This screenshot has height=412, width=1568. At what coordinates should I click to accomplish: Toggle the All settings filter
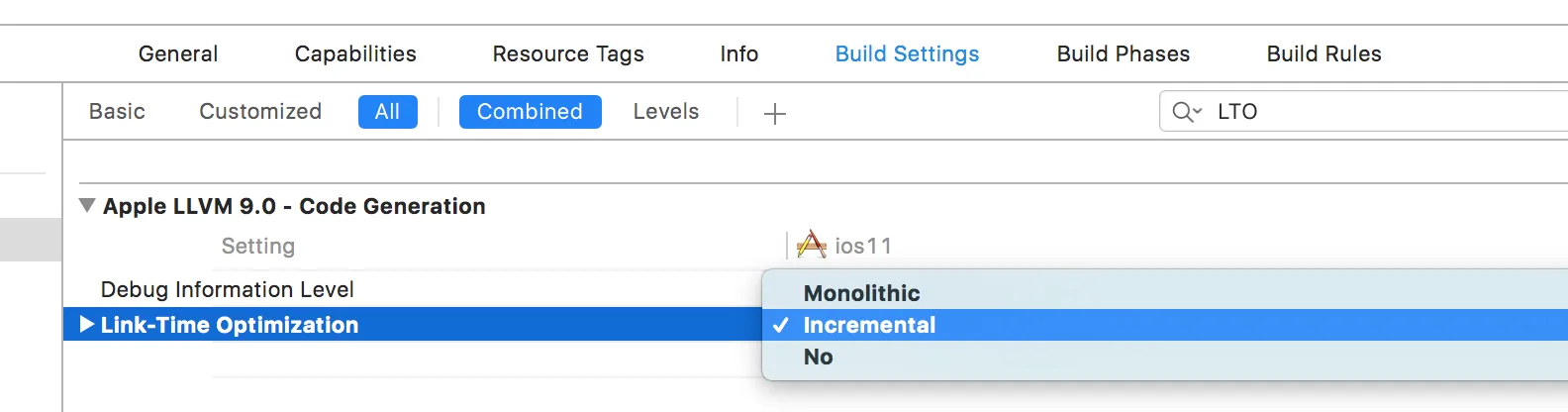tap(387, 112)
